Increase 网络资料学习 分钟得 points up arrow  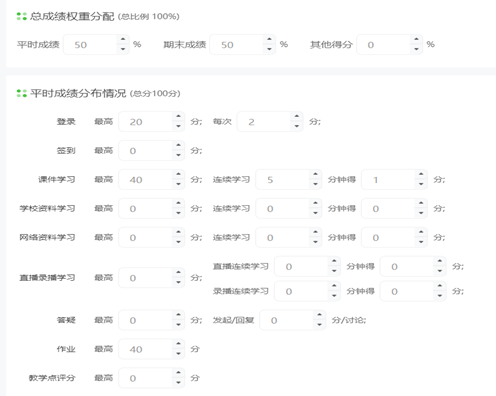pyautogui.click(x=421, y=233)
